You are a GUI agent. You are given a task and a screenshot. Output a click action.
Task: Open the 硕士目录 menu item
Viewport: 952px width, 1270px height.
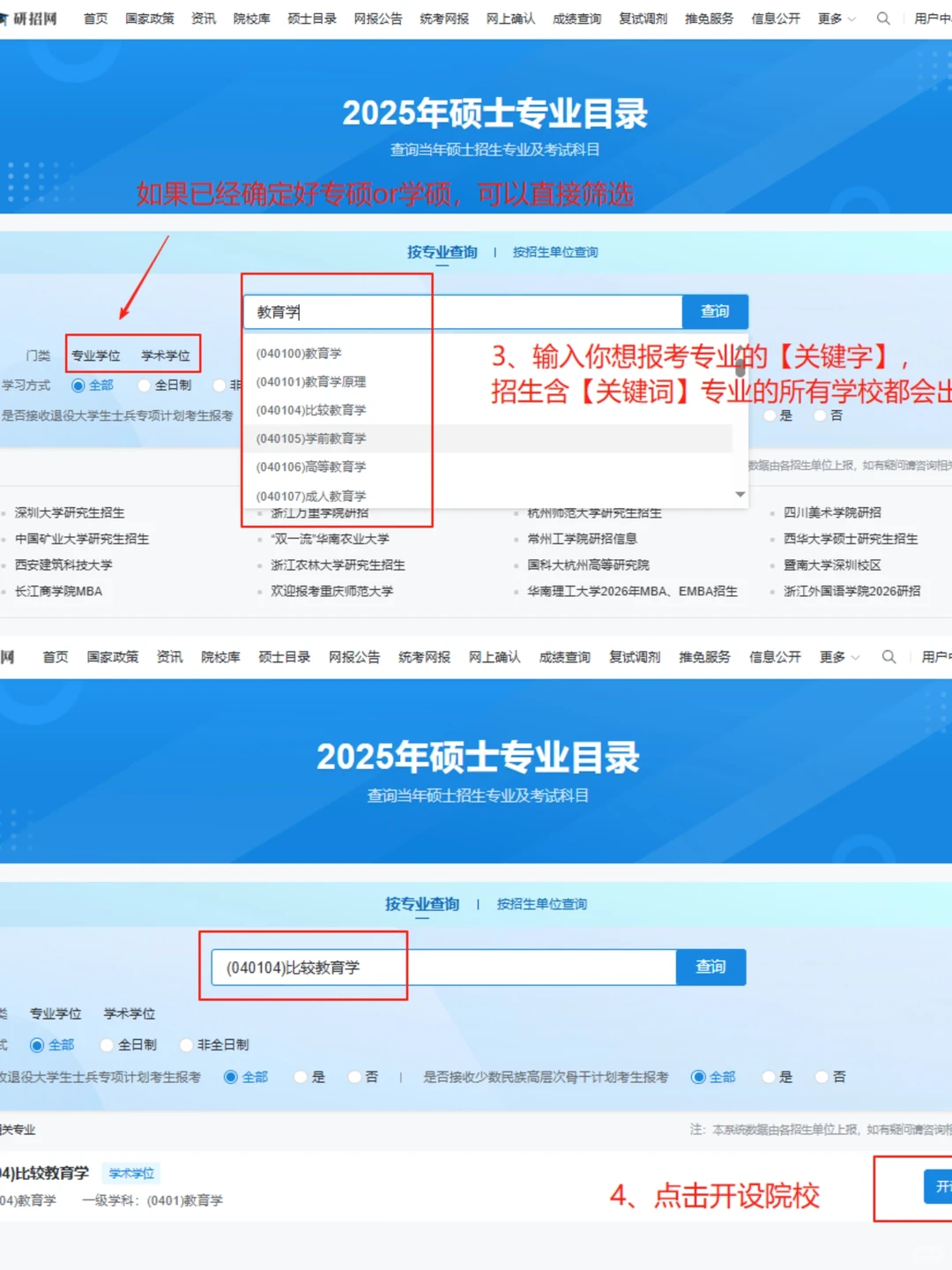pyautogui.click(x=311, y=18)
